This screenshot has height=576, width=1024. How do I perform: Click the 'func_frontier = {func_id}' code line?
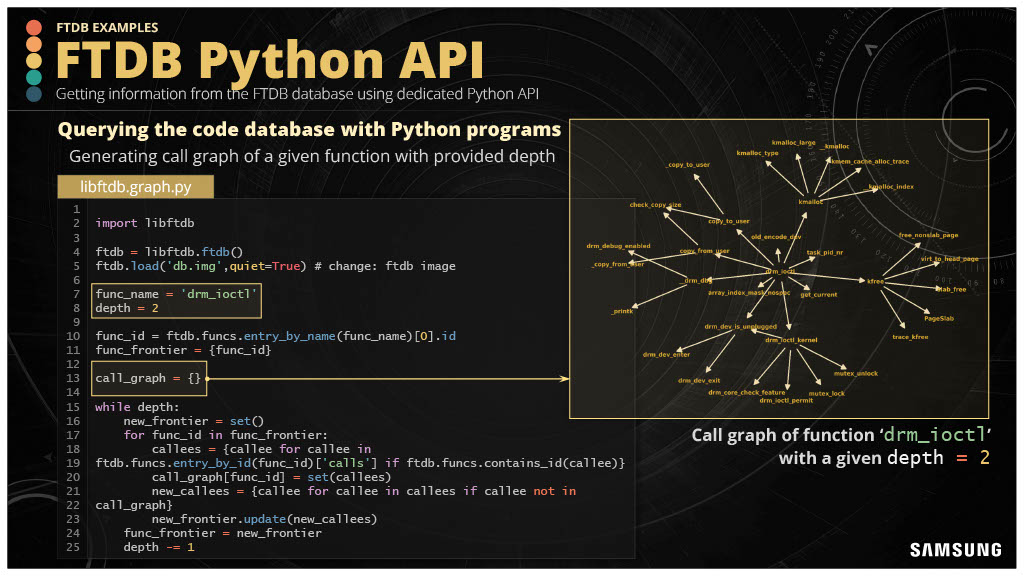pyautogui.click(x=183, y=350)
